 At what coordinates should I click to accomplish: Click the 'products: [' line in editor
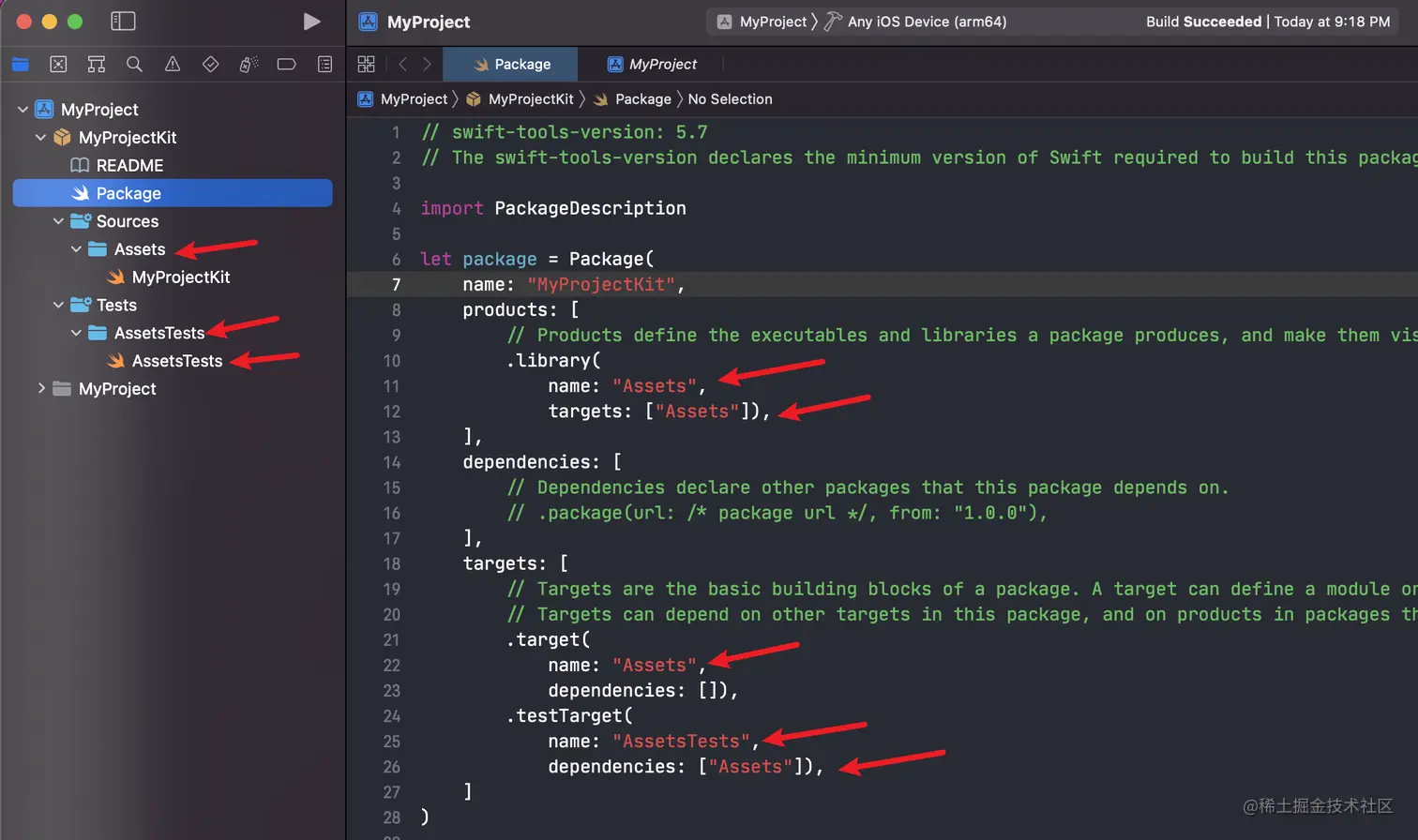(x=520, y=310)
